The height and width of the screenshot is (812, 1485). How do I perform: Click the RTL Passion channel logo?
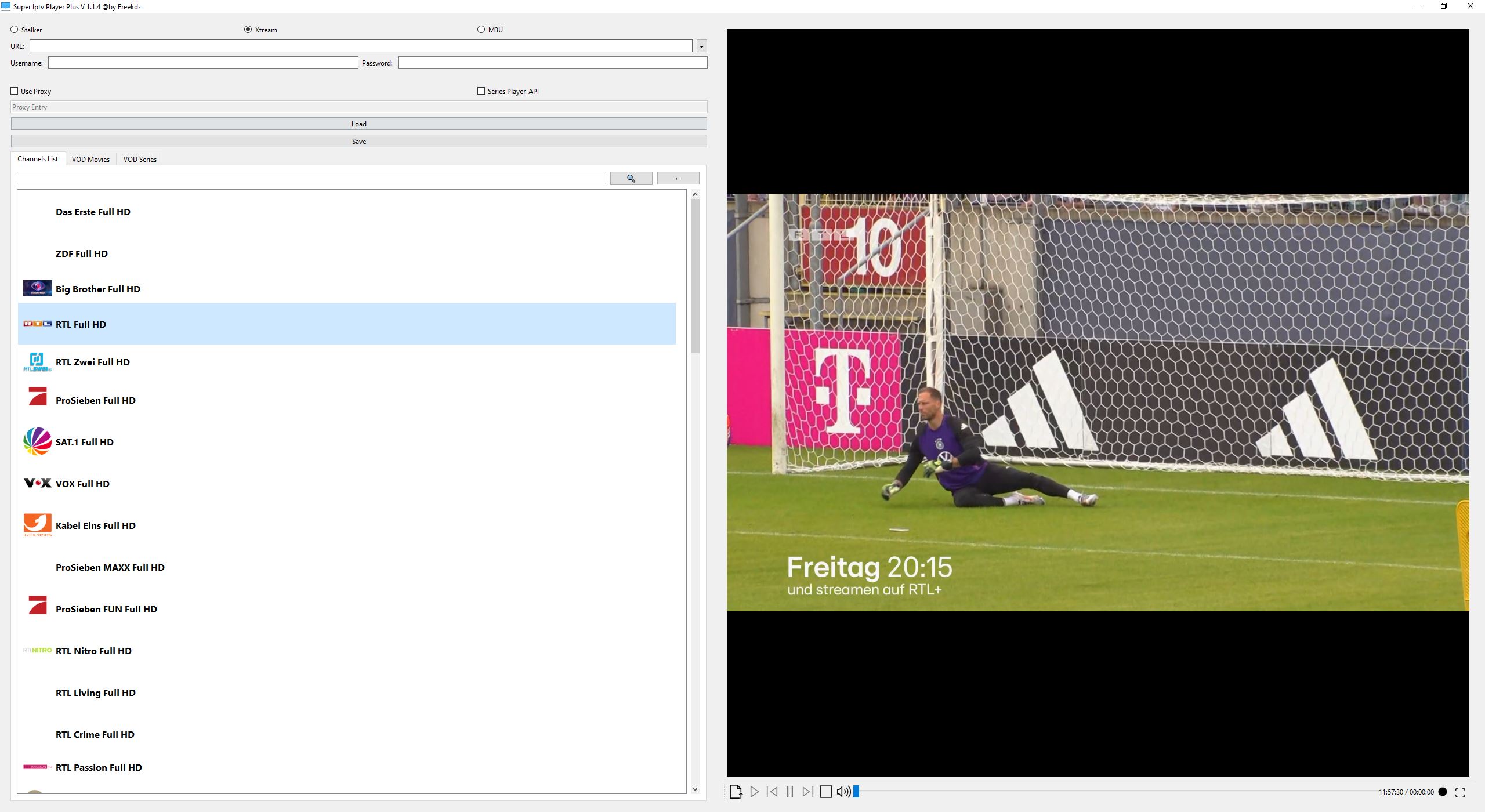tap(37, 767)
